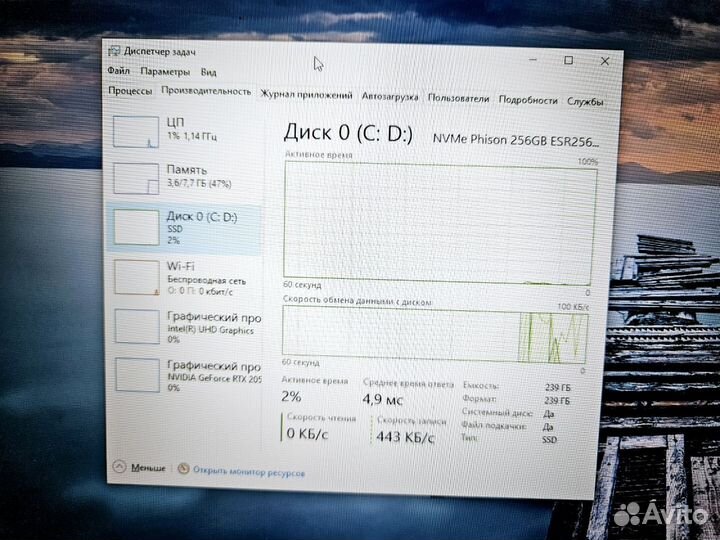Collapse details with Меньше arrow icon

tap(118, 467)
